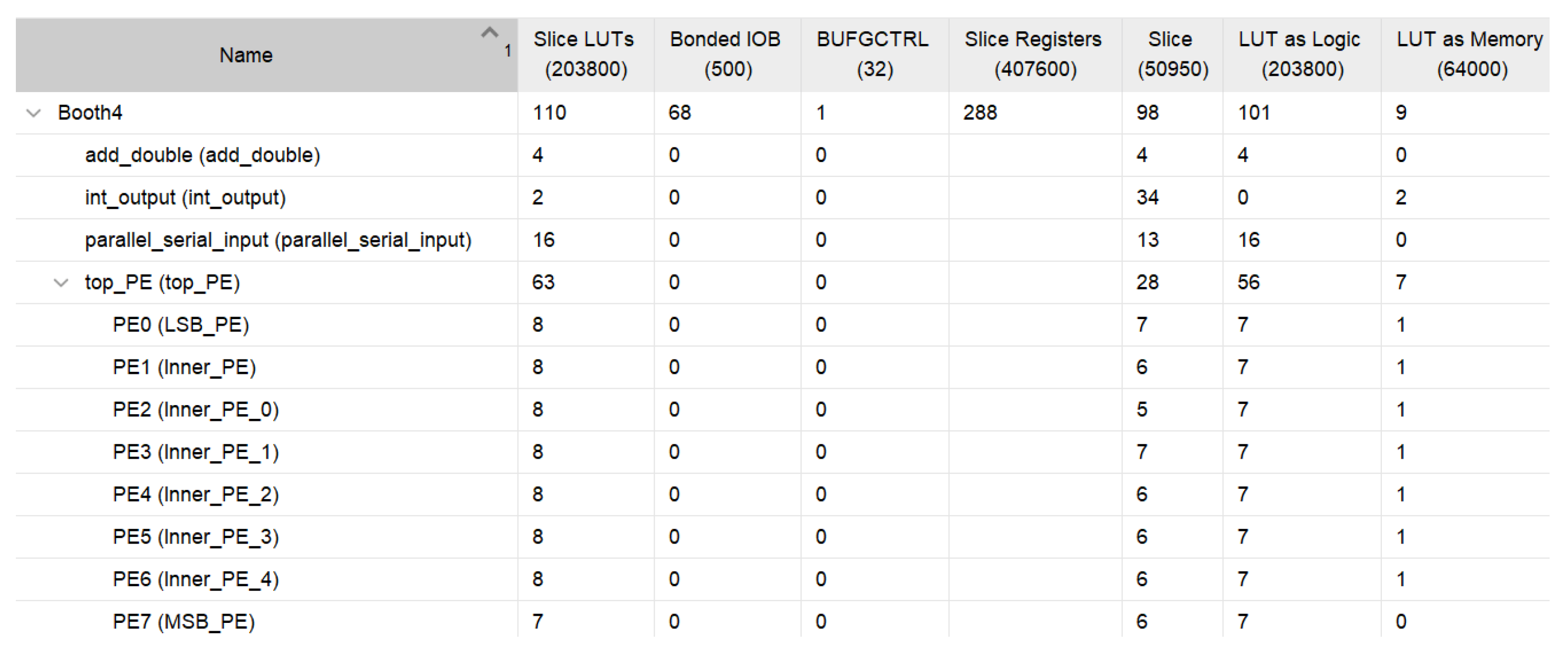Select the int_output module row

pos(185,198)
